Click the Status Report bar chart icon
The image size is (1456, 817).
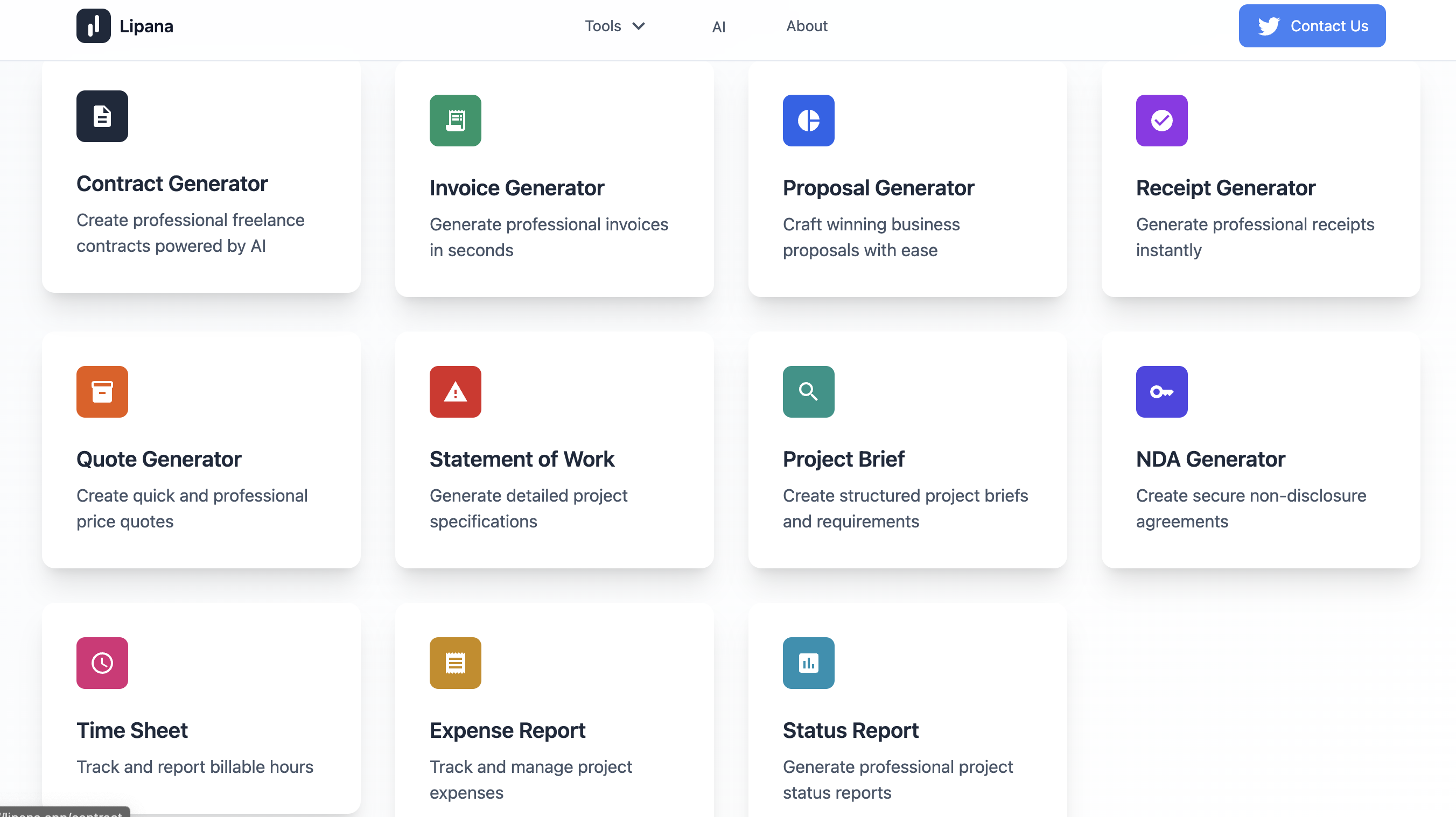point(808,663)
